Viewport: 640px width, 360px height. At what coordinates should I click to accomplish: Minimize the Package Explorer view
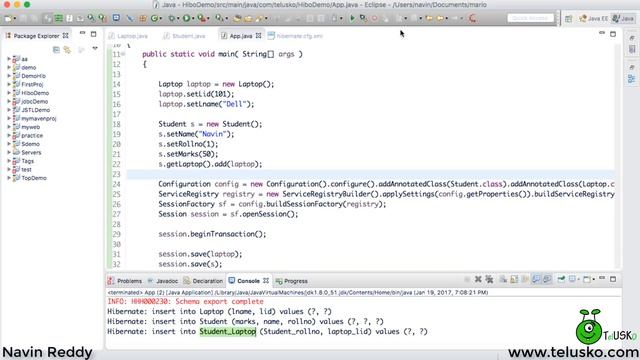pyautogui.click(x=82, y=33)
